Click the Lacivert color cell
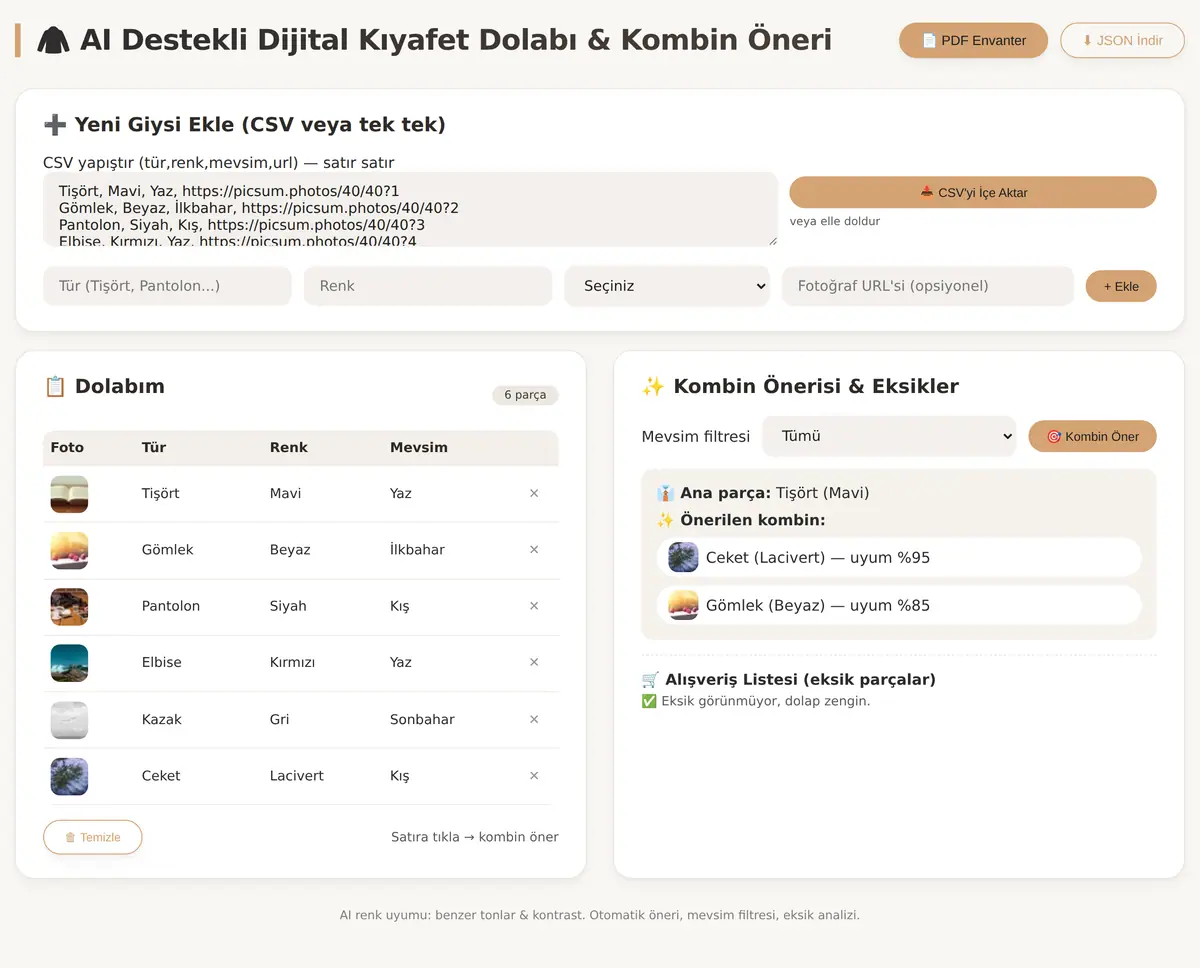 (x=297, y=776)
